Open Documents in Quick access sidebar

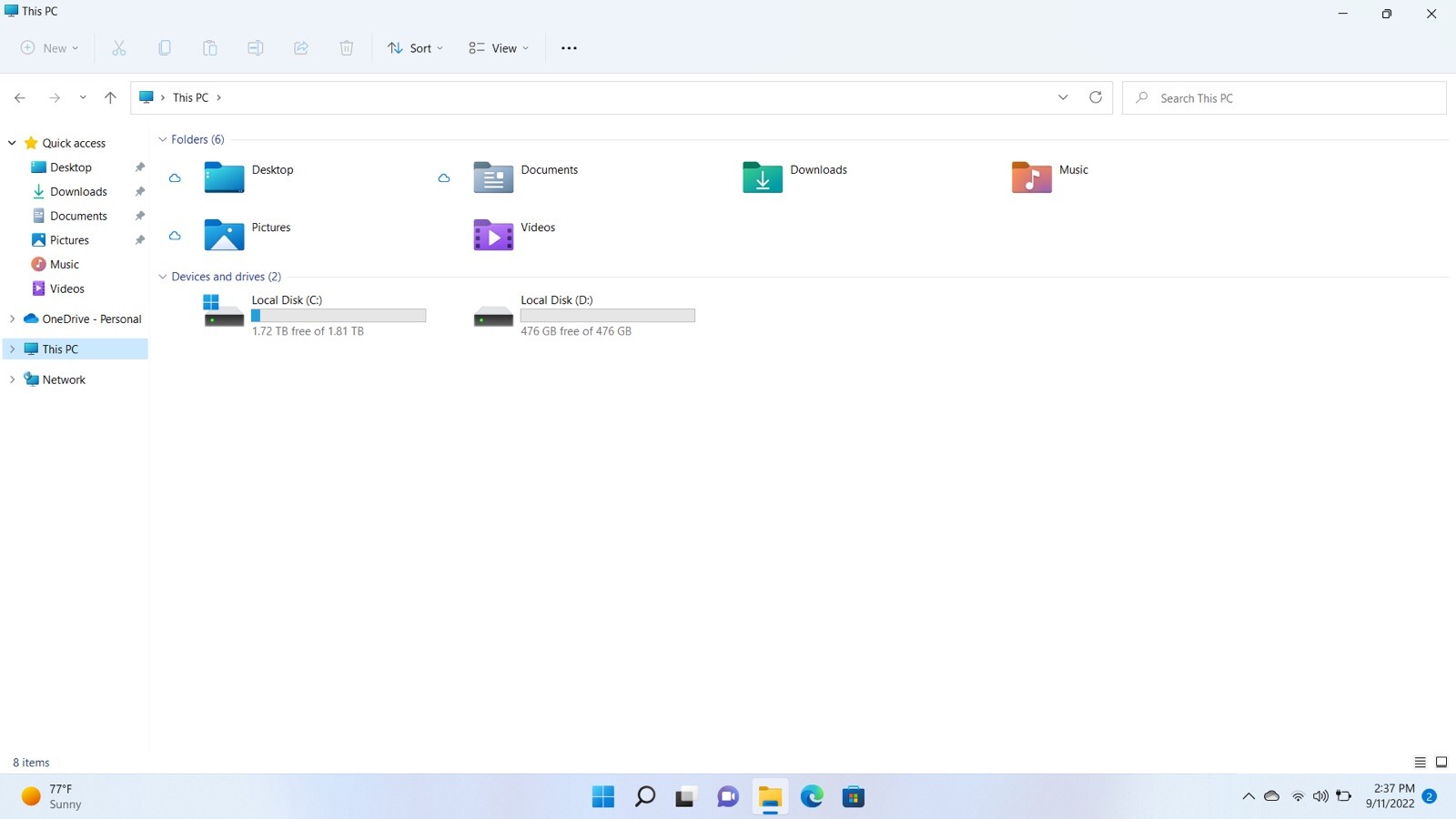78,216
